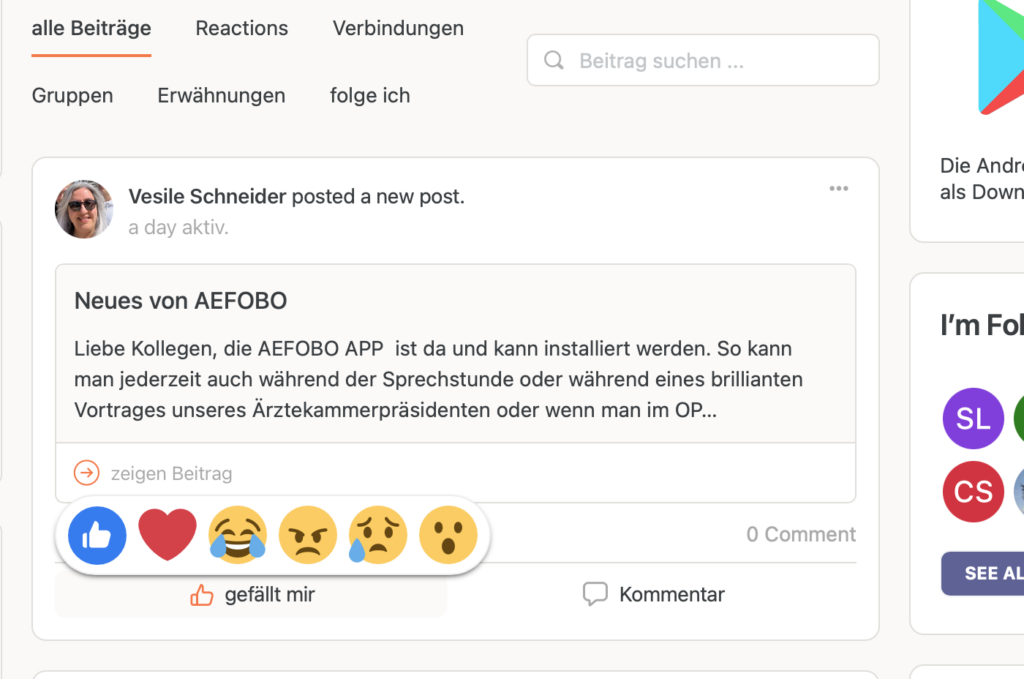
Task: Open the purple SL avatar
Action: 973,418
